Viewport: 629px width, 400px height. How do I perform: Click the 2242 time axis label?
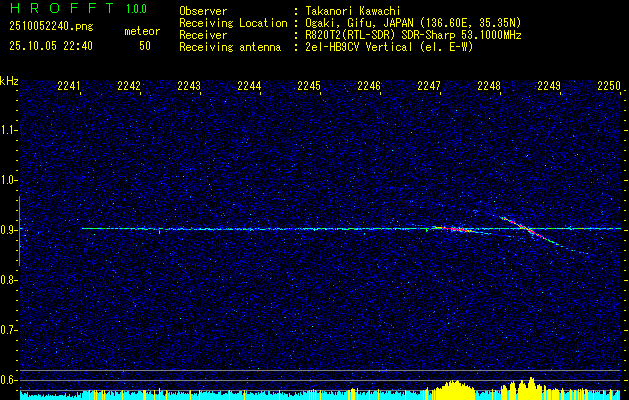pos(129,86)
